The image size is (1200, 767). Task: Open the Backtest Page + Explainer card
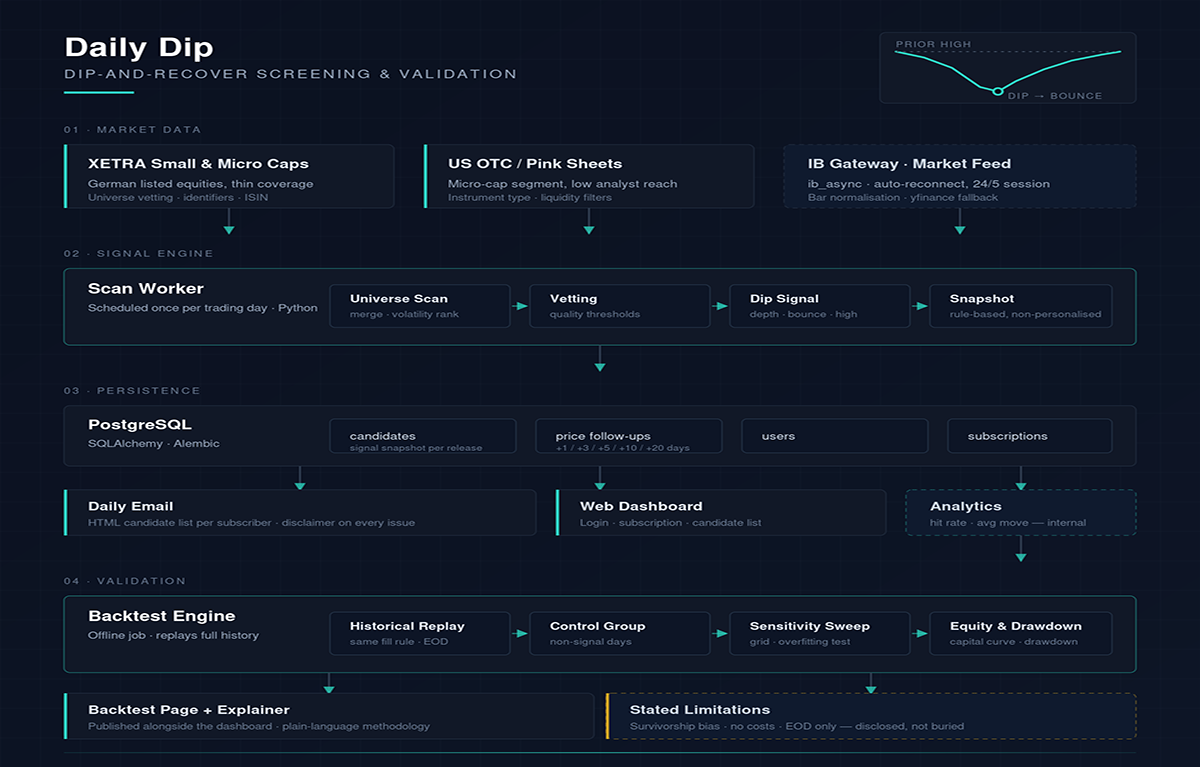[329, 716]
